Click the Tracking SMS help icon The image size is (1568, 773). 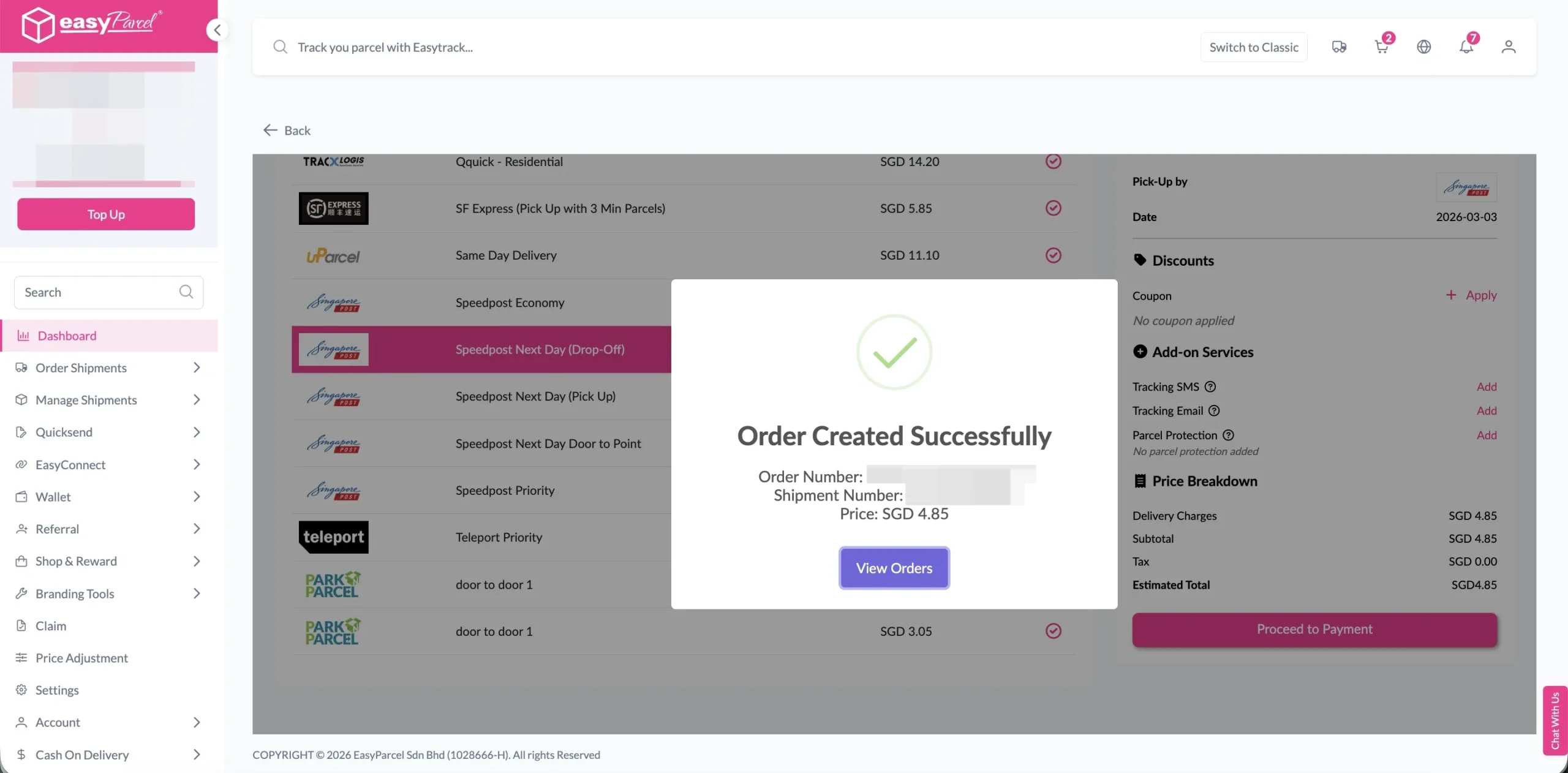1210,387
